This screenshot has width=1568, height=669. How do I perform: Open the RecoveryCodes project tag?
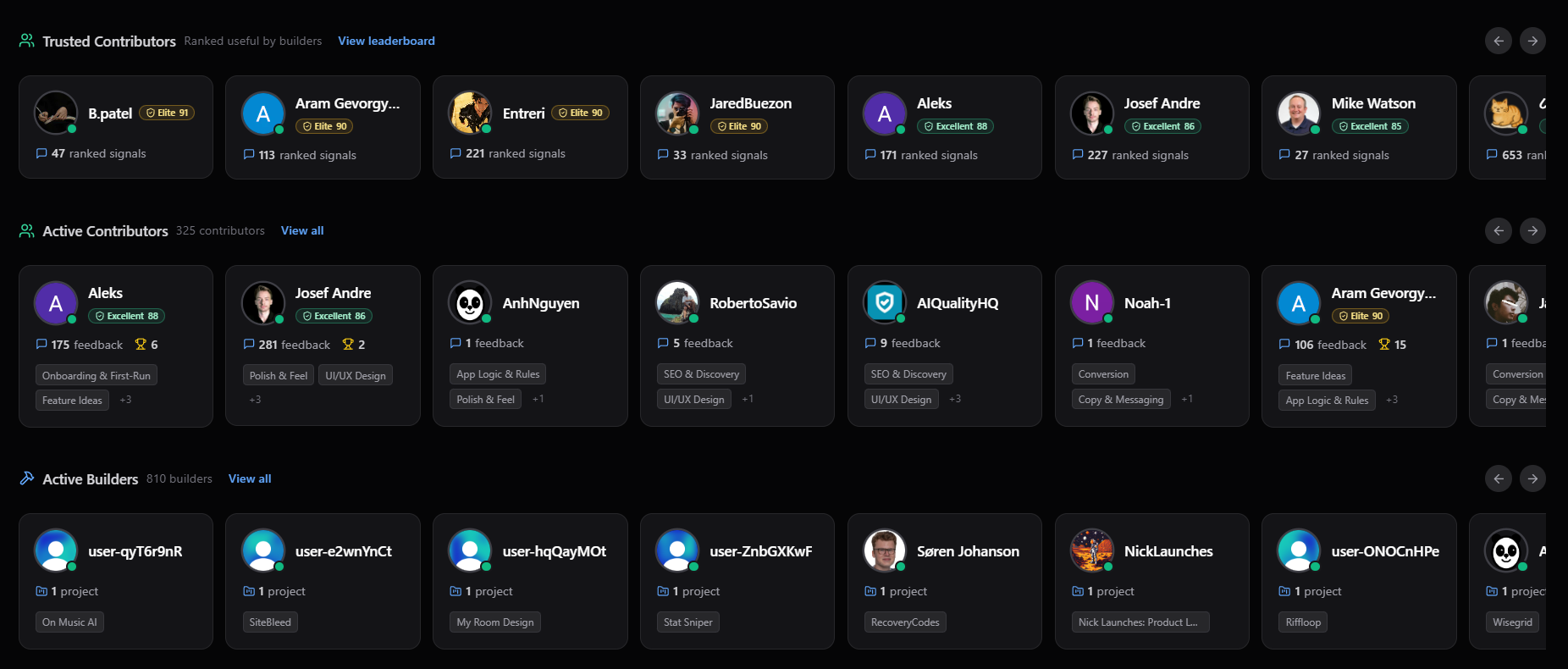(x=905, y=622)
